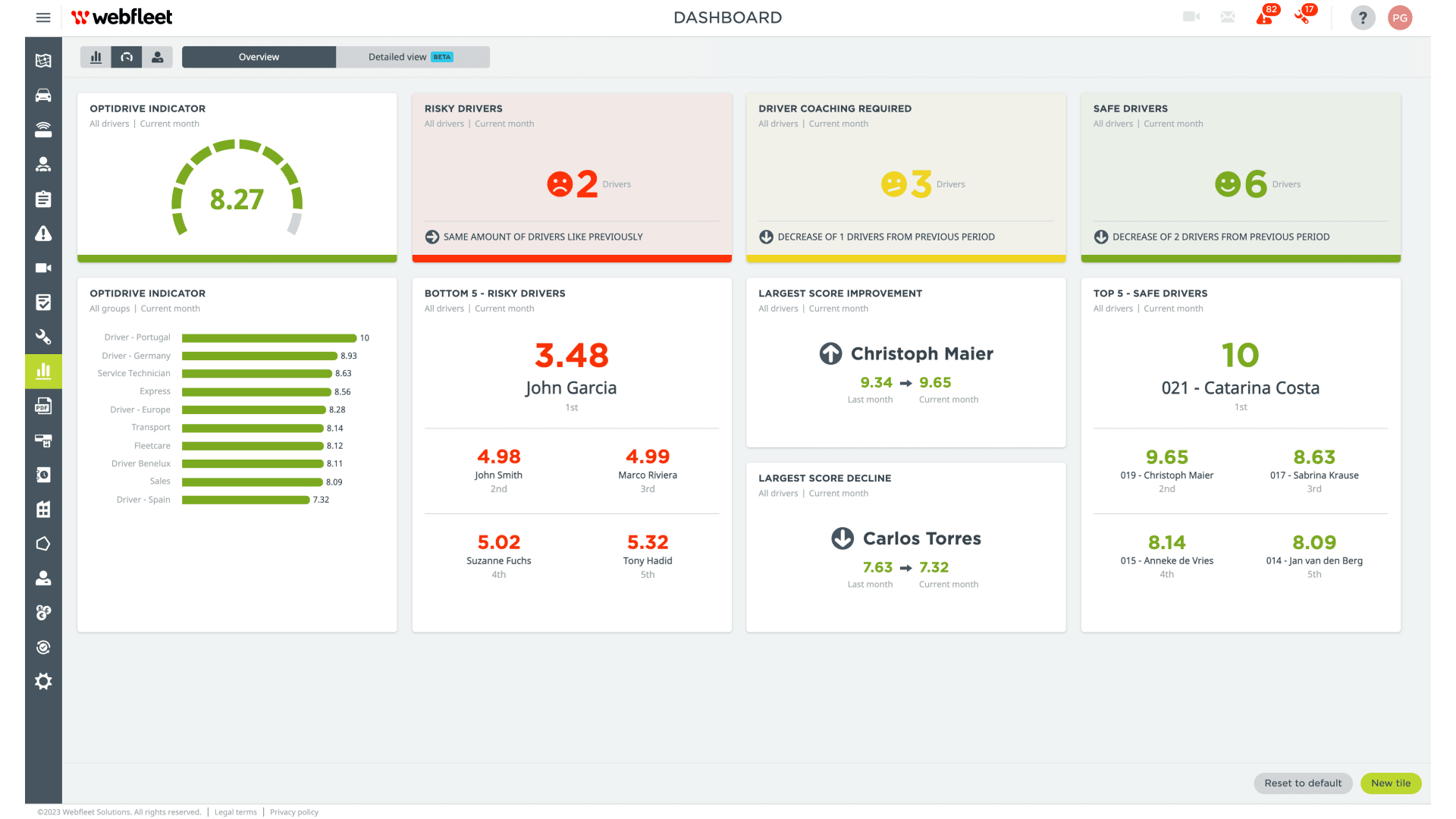The width and height of the screenshot is (1456, 819).
Task: Open the Vehicles car icon in the sidebar
Action: click(43, 96)
